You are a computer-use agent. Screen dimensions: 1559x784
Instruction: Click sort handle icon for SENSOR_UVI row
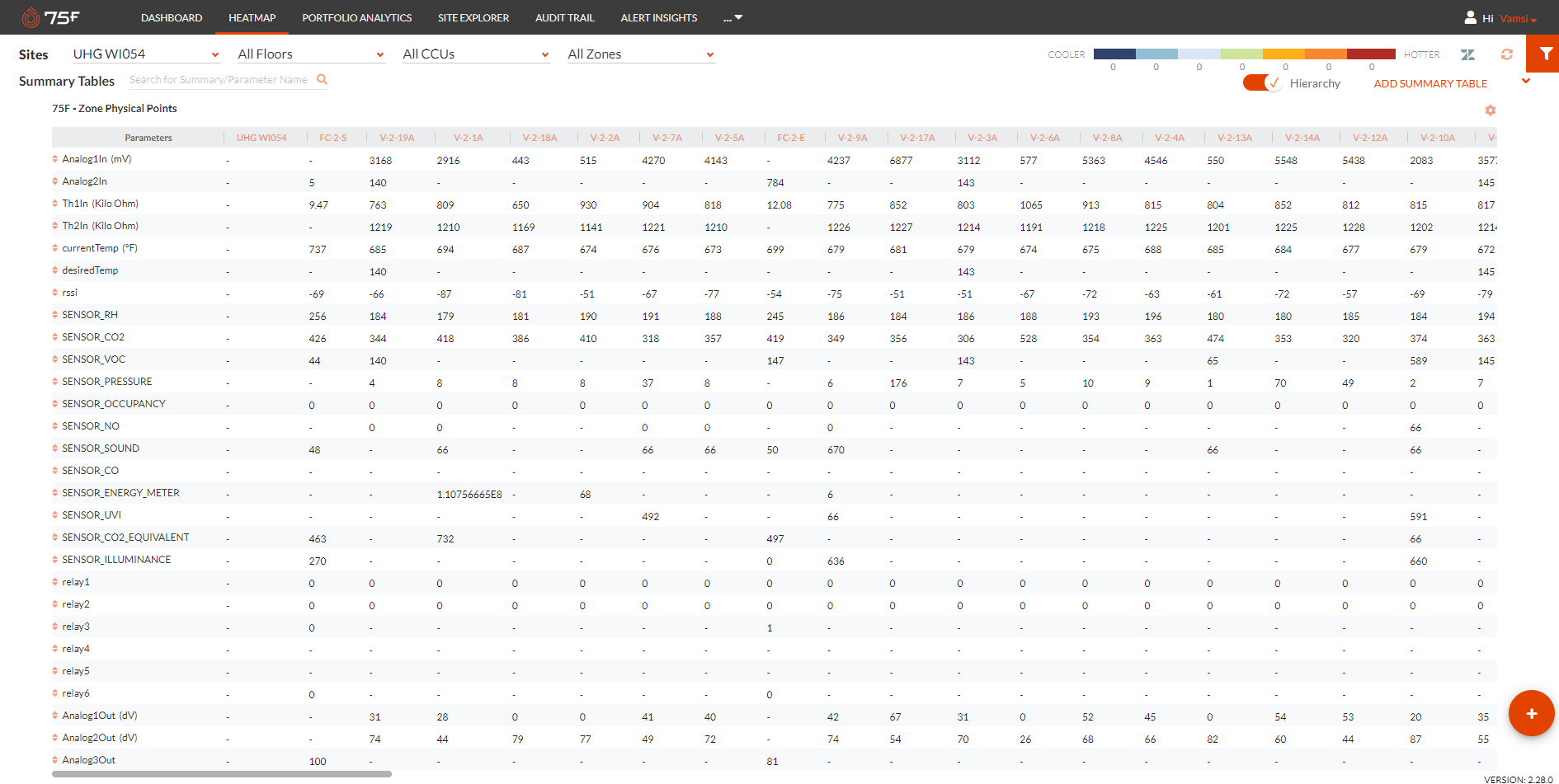[x=55, y=515]
